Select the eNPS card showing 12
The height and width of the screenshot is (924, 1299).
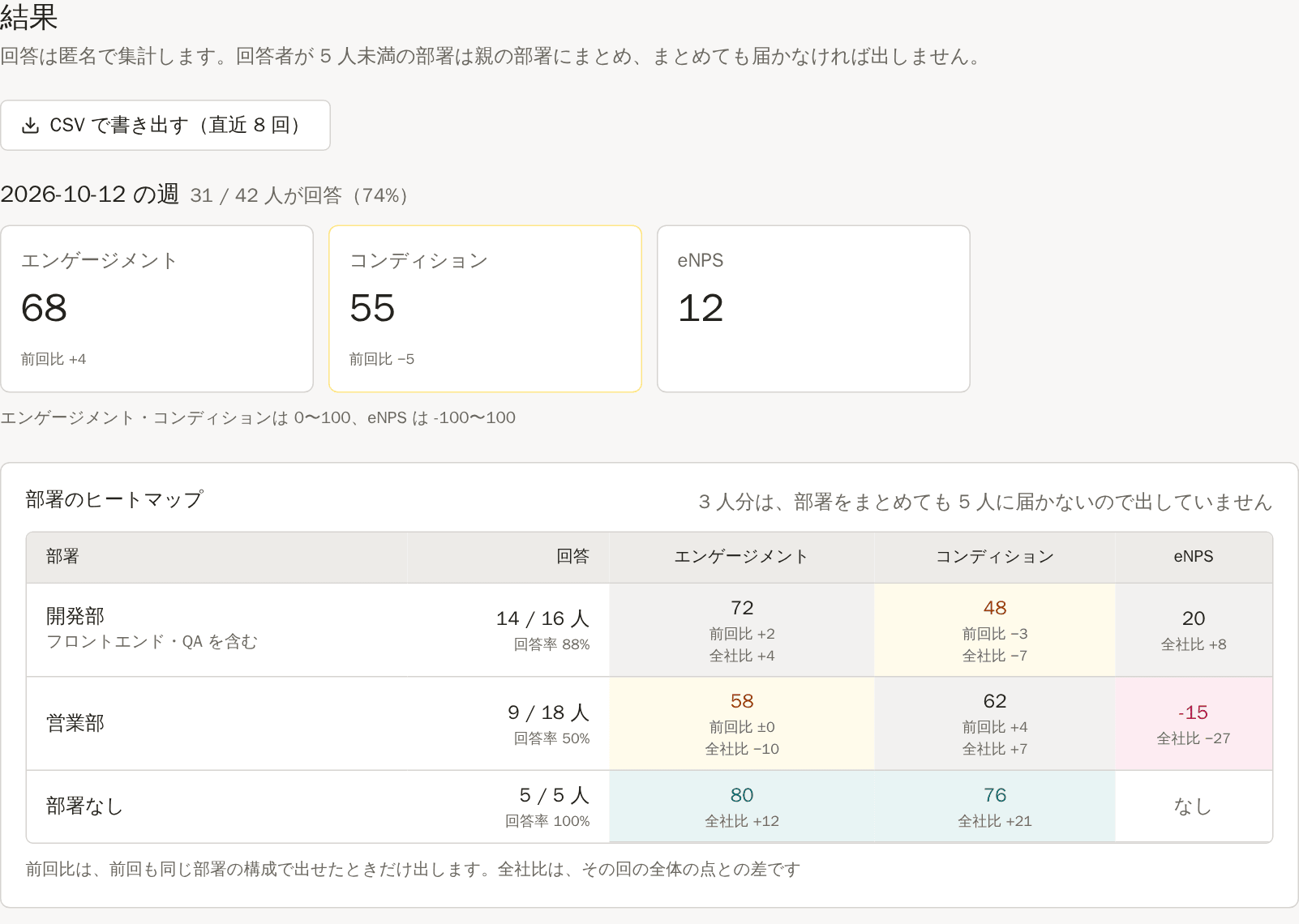click(813, 309)
